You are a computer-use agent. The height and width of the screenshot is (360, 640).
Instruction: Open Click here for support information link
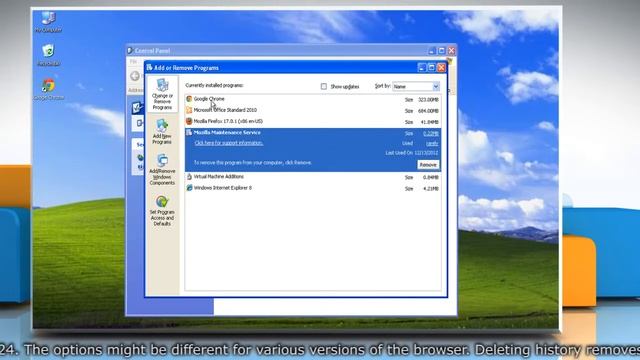[229, 143]
